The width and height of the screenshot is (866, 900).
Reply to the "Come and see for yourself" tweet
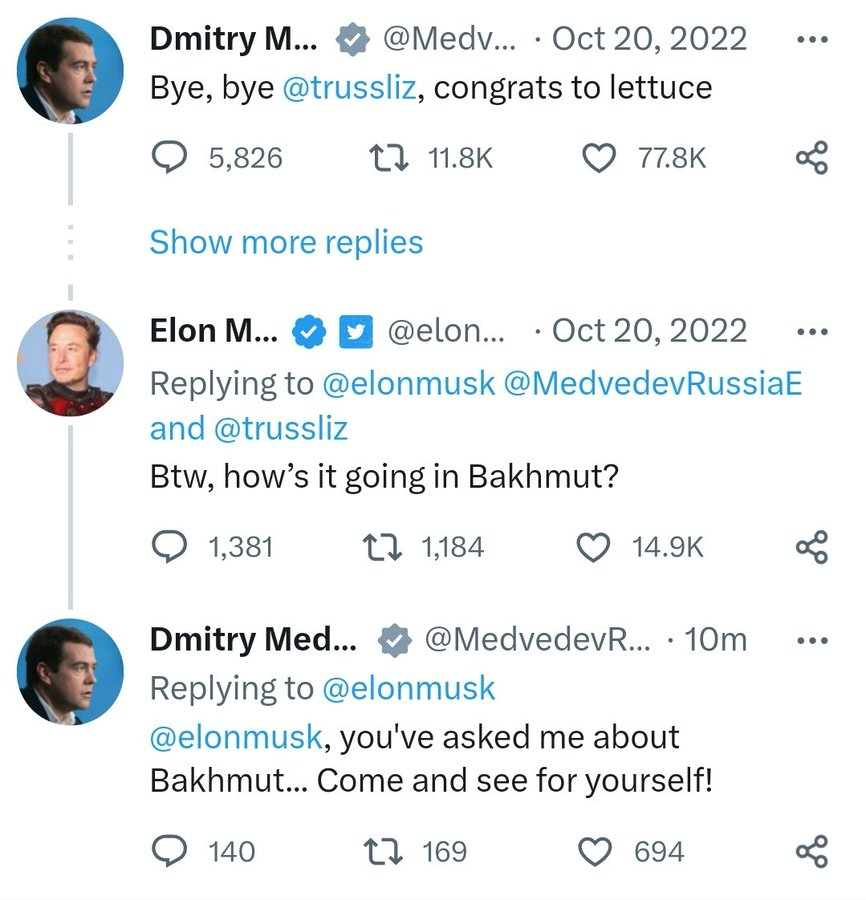click(x=170, y=851)
